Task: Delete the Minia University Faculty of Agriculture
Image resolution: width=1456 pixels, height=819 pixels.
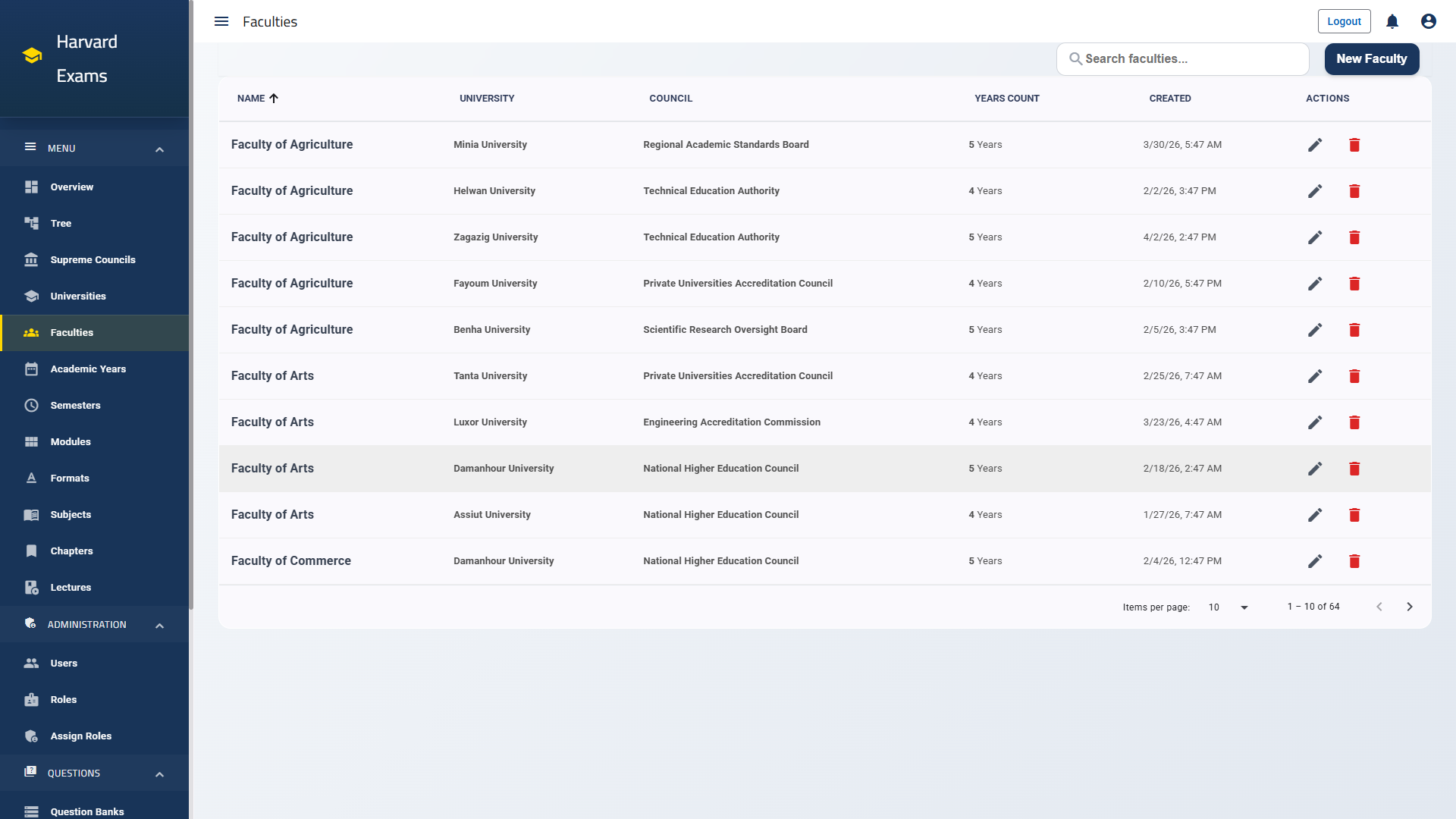Action: click(1354, 145)
